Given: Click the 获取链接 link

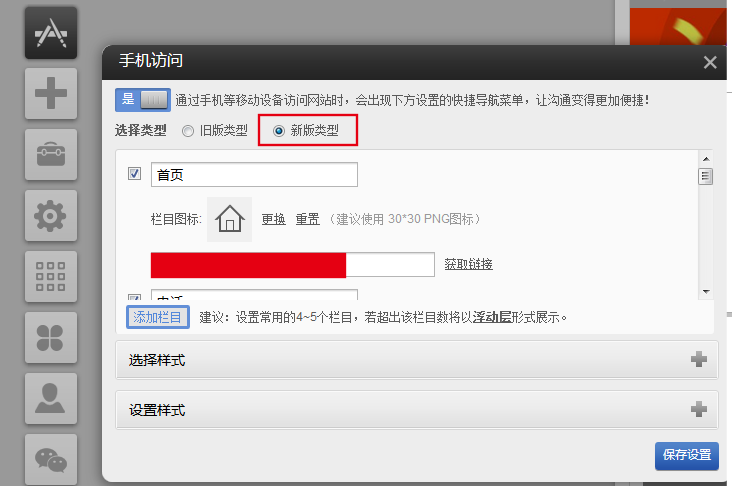Looking at the screenshot, I should (x=468, y=264).
